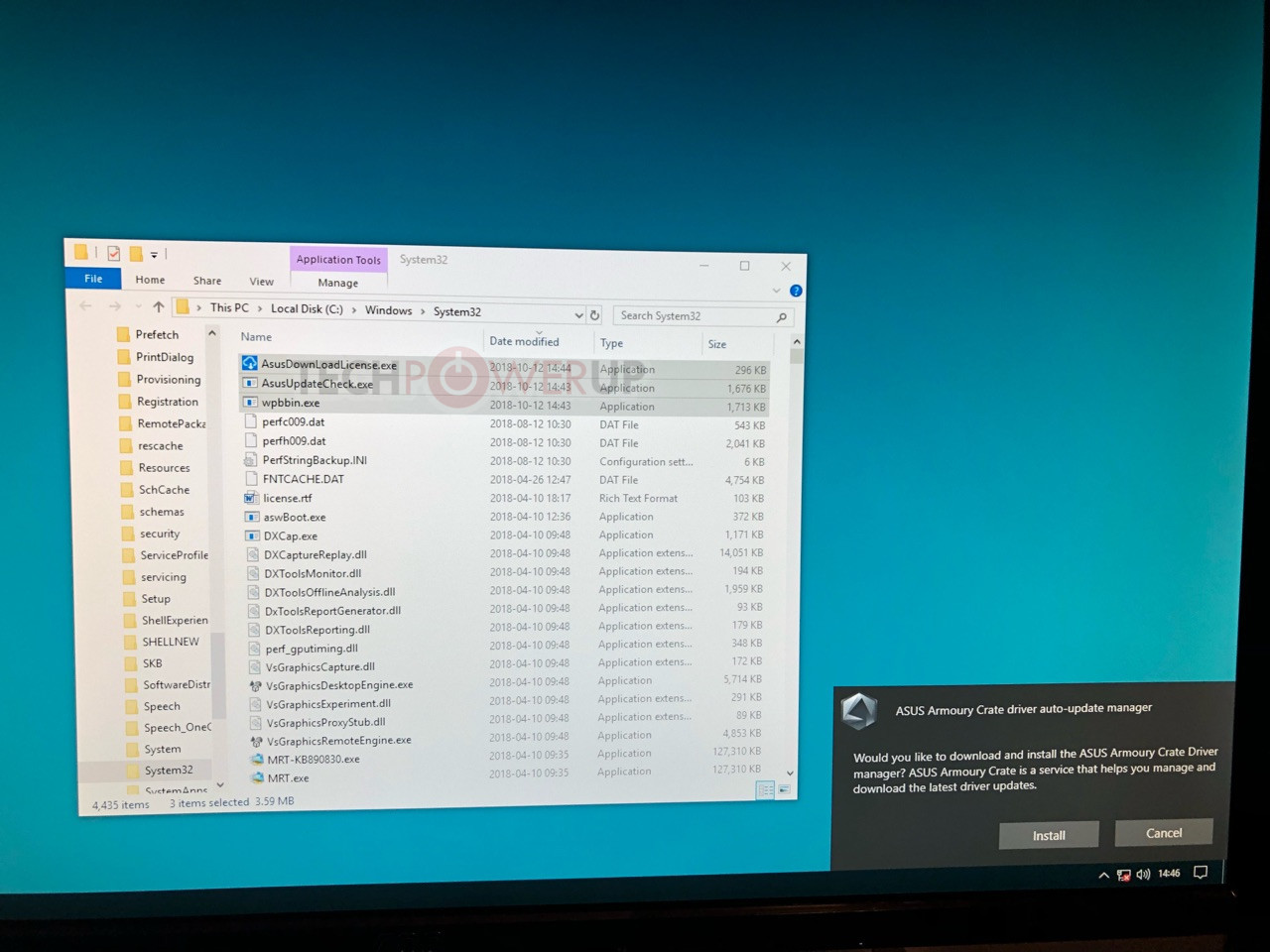Open the network tray icon
Image resolution: width=1270 pixels, height=952 pixels.
coord(1123,875)
